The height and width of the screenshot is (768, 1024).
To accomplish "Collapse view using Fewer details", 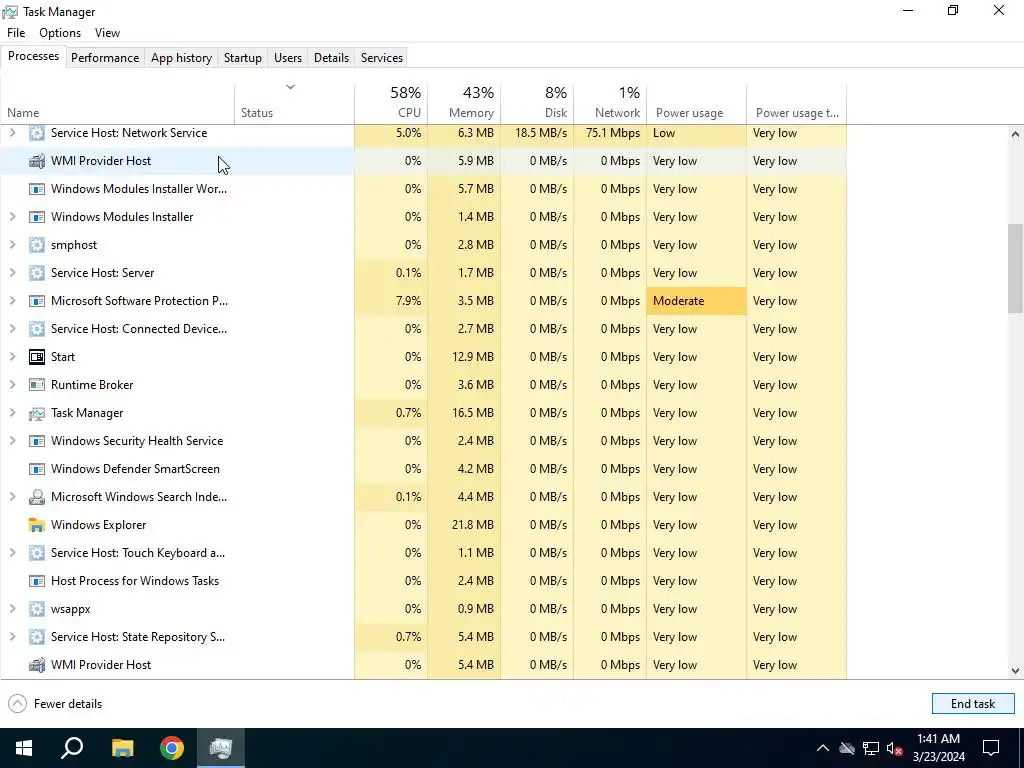I will [56, 704].
